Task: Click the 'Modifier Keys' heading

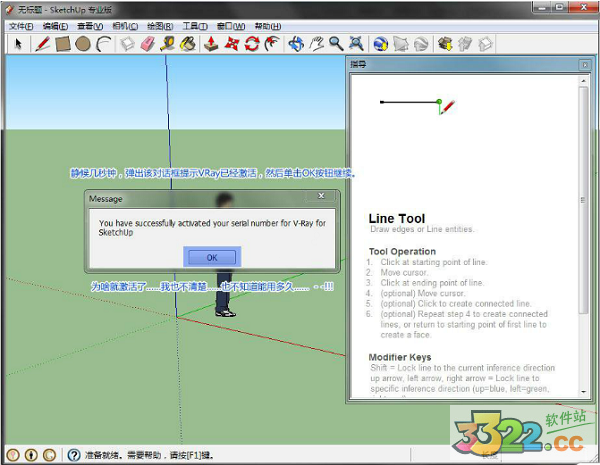Action: click(x=400, y=357)
